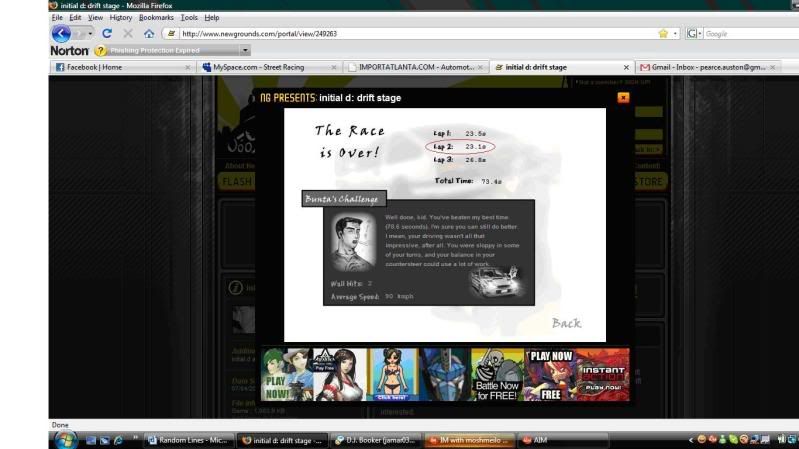
Task: Open the Google search engine selector
Action: pos(694,34)
